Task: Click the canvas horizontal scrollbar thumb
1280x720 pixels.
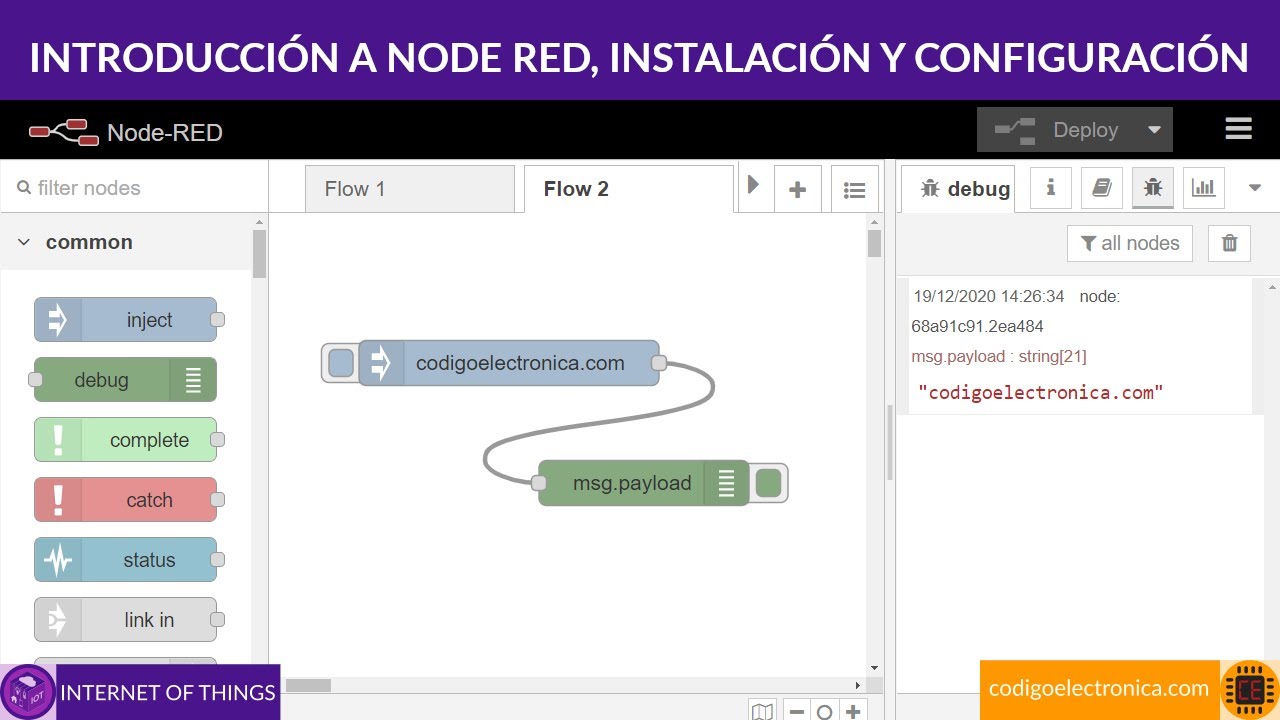Action: pos(308,685)
